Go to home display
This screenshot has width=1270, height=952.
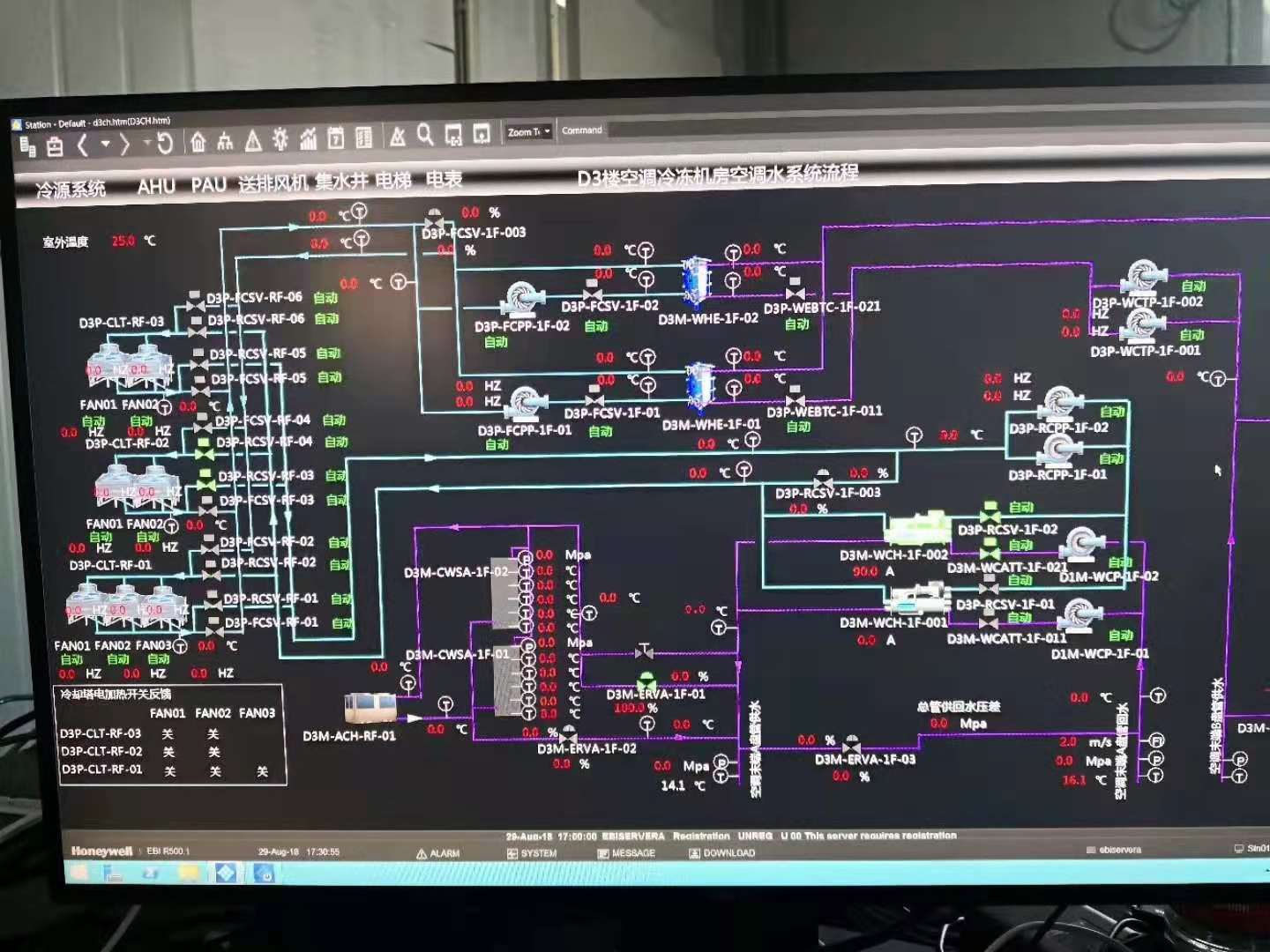[198, 141]
